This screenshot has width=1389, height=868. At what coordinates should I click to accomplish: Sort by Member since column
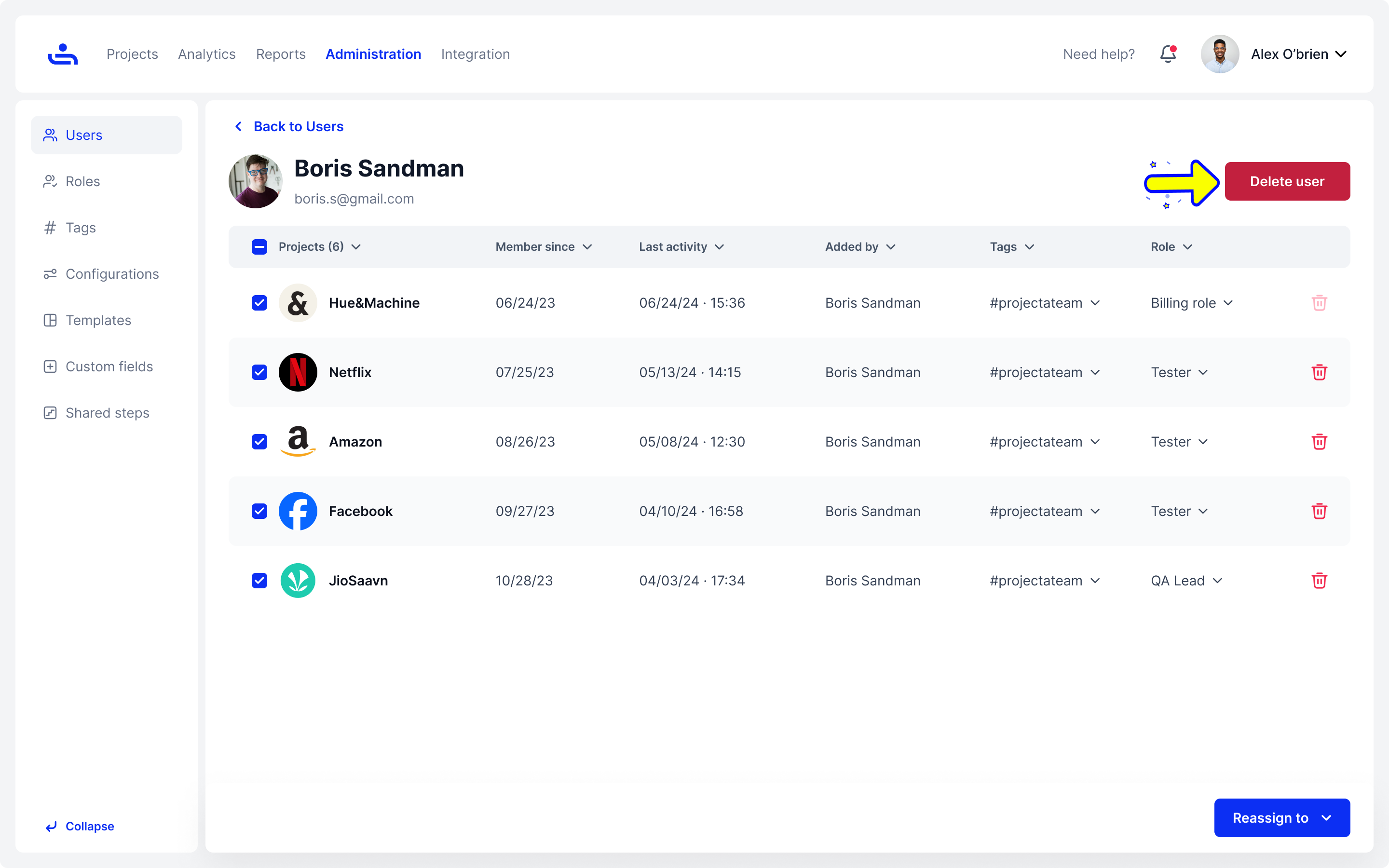[544, 247]
